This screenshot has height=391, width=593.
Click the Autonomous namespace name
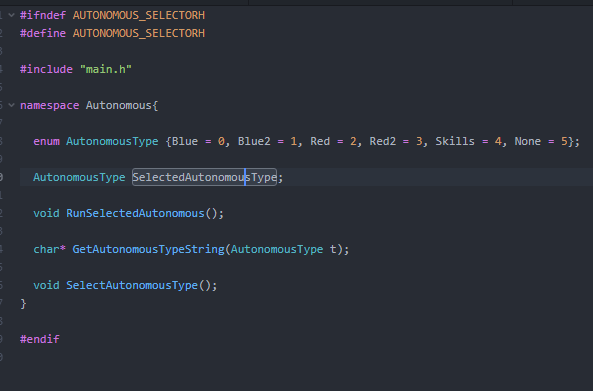[119, 105]
